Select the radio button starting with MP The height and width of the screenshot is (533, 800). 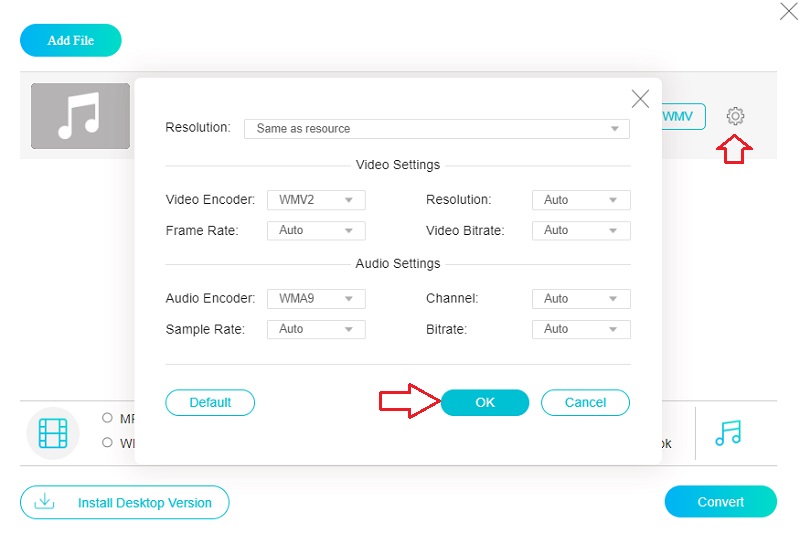pos(107,418)
